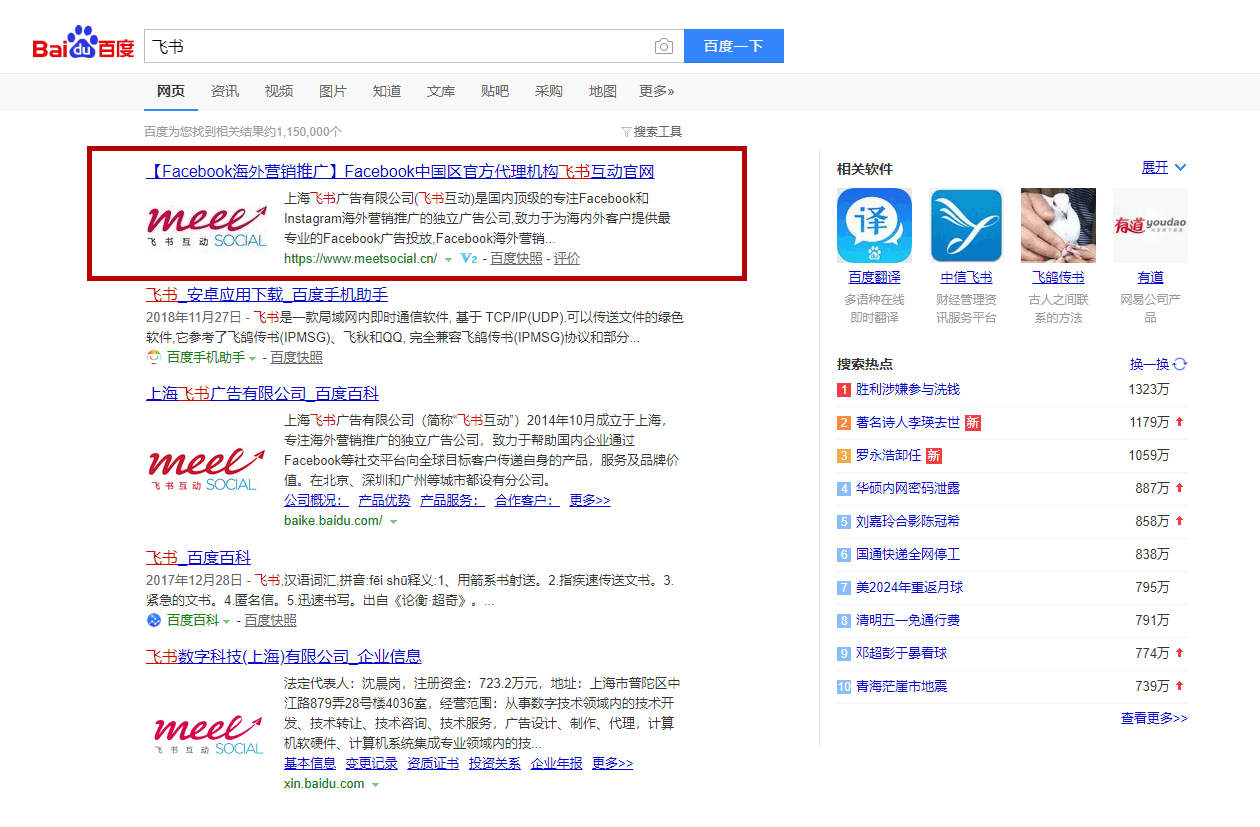1260x827 pixels.
Task: Open camera image search icon
Action: coord(663,46)
